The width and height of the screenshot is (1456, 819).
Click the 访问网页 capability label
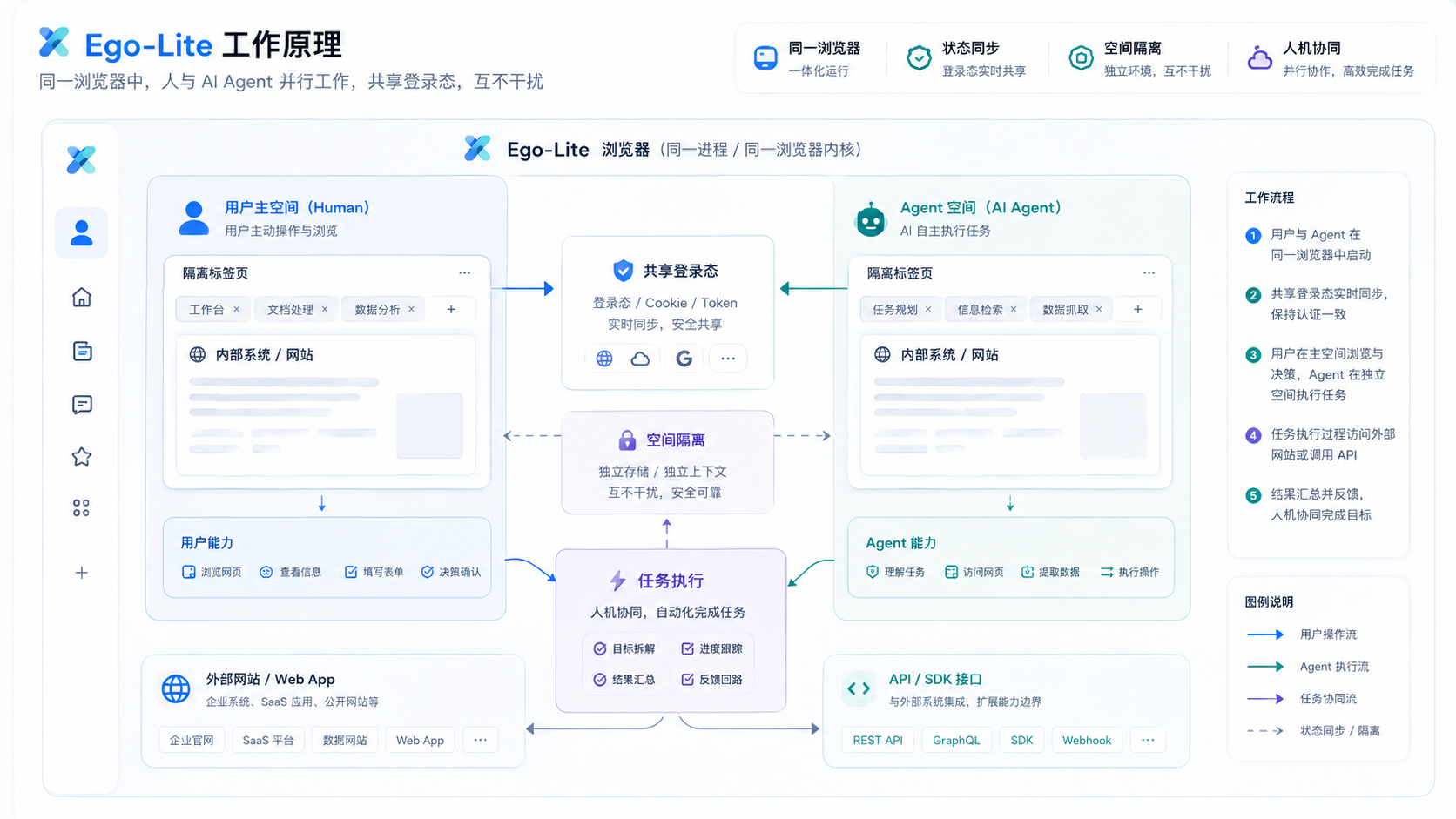pos(983,572)
